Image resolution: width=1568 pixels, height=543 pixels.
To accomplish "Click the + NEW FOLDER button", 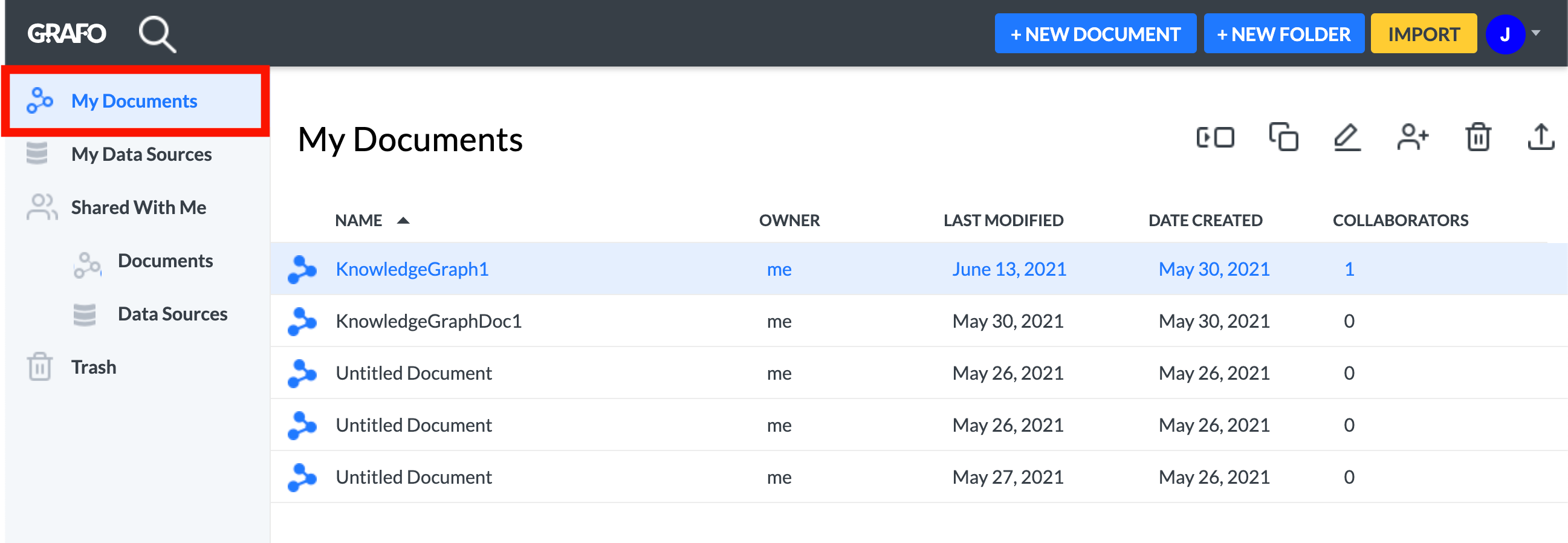I will tap(1283, 34).
